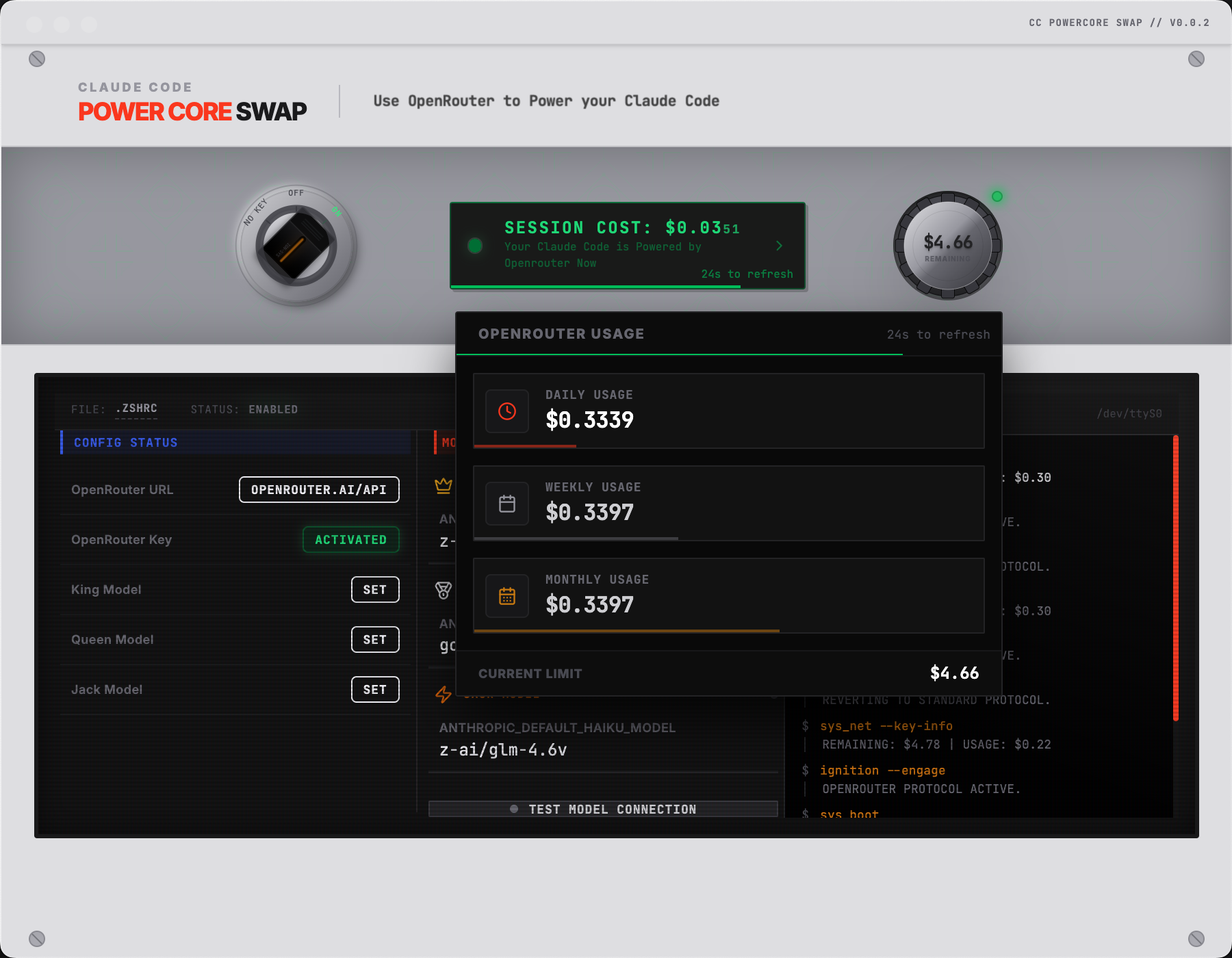Open the z-ai/glm-4.6v Haiku model selector
The height and width of the screenshot is (958, 1232).
tap(503, 750)
